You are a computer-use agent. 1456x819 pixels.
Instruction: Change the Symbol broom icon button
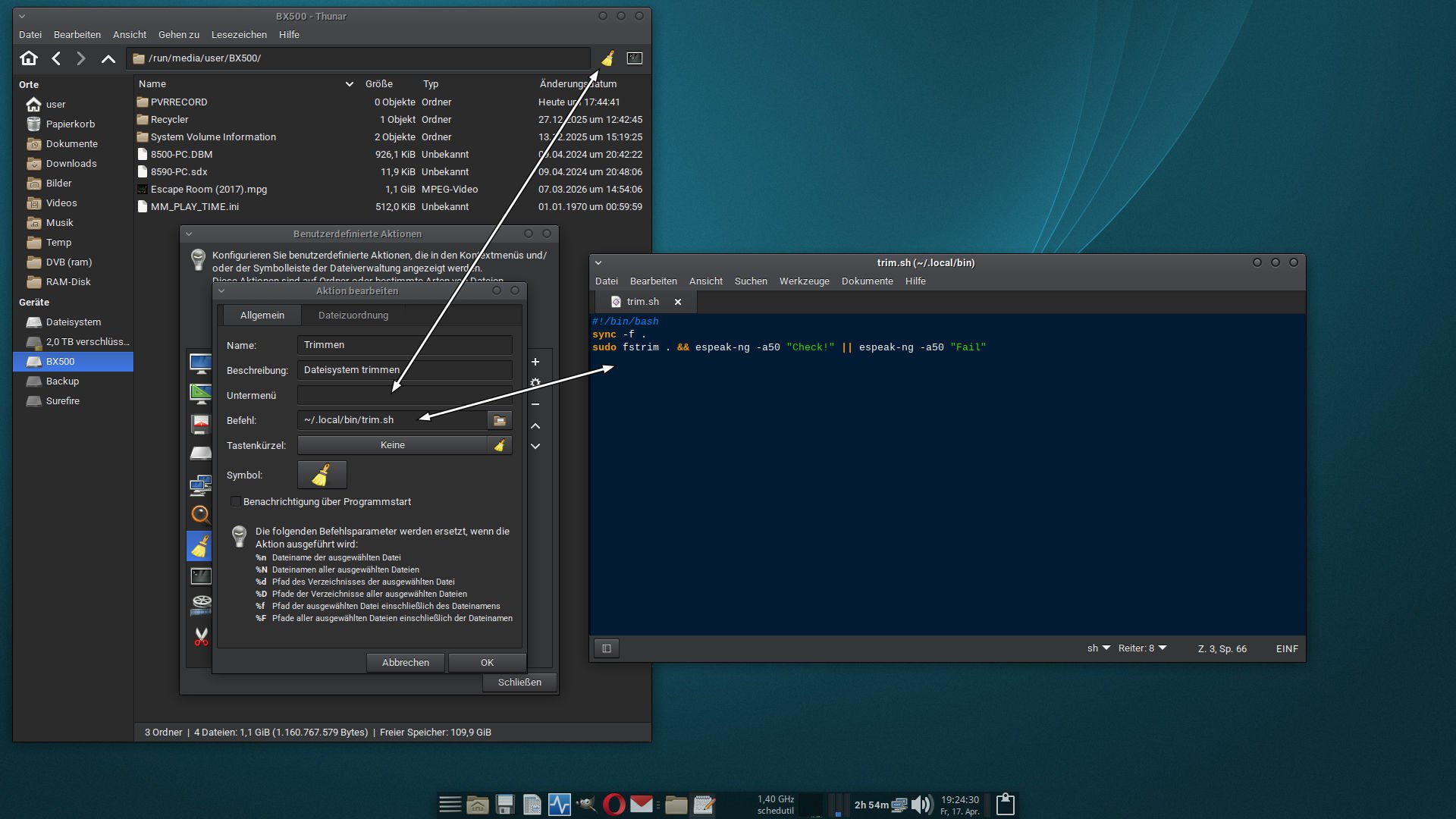click(x=322, y=475)
